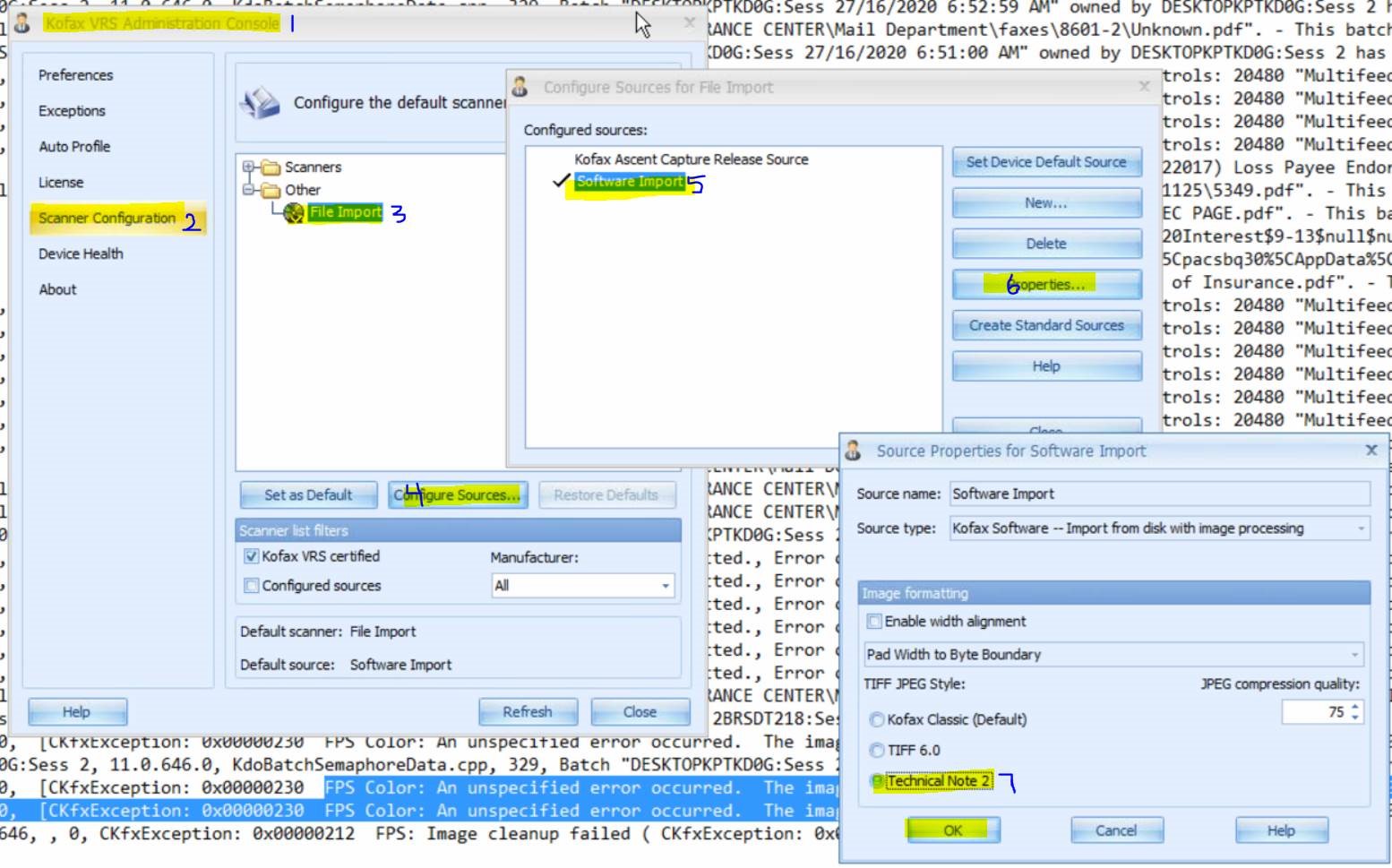This screenshot has width=1392, height=868.
Task: Expand the Scanners tree node
Action: [x=248, y=167]
